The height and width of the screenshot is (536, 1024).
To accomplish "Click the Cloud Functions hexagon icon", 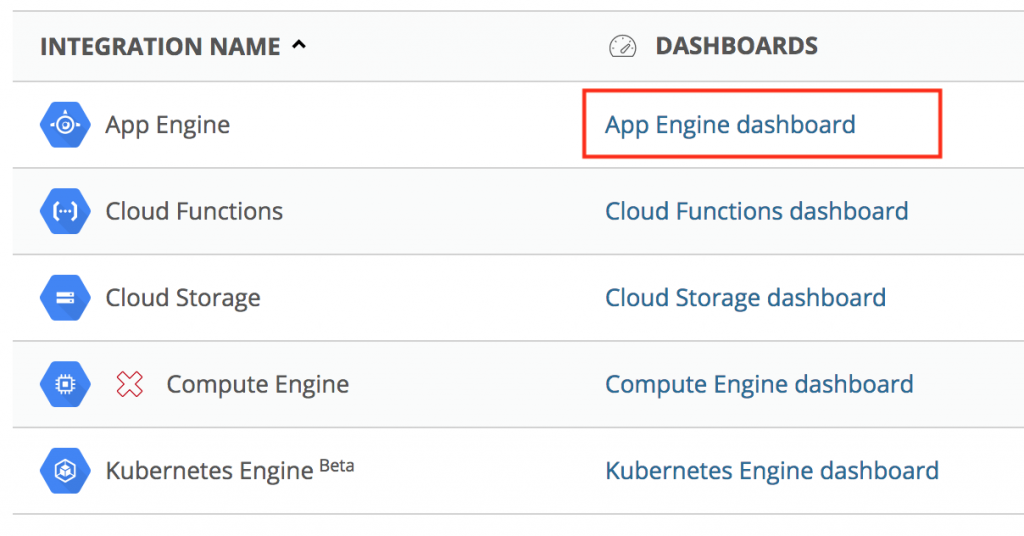I will coord(65,212).
